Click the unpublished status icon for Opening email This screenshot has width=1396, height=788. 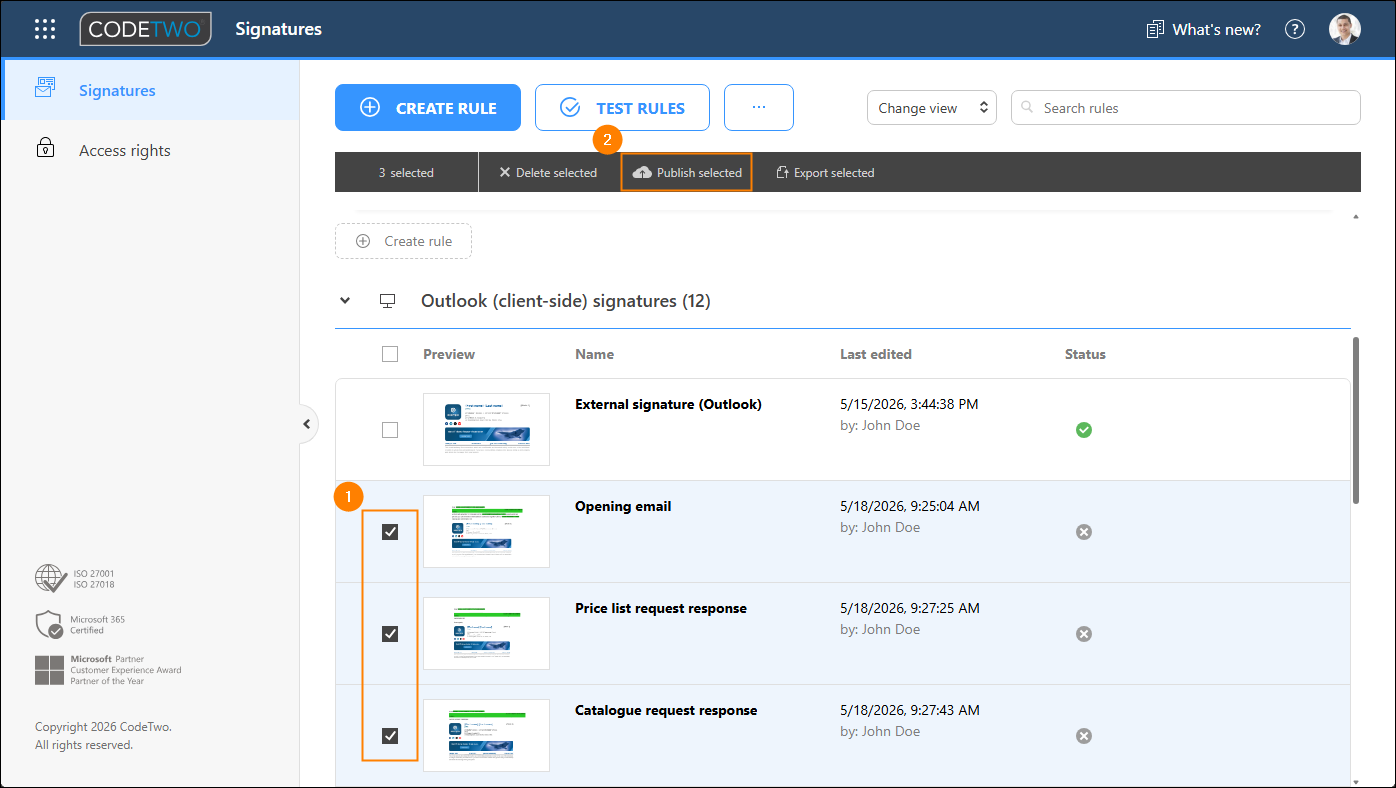pos(1083,532)
